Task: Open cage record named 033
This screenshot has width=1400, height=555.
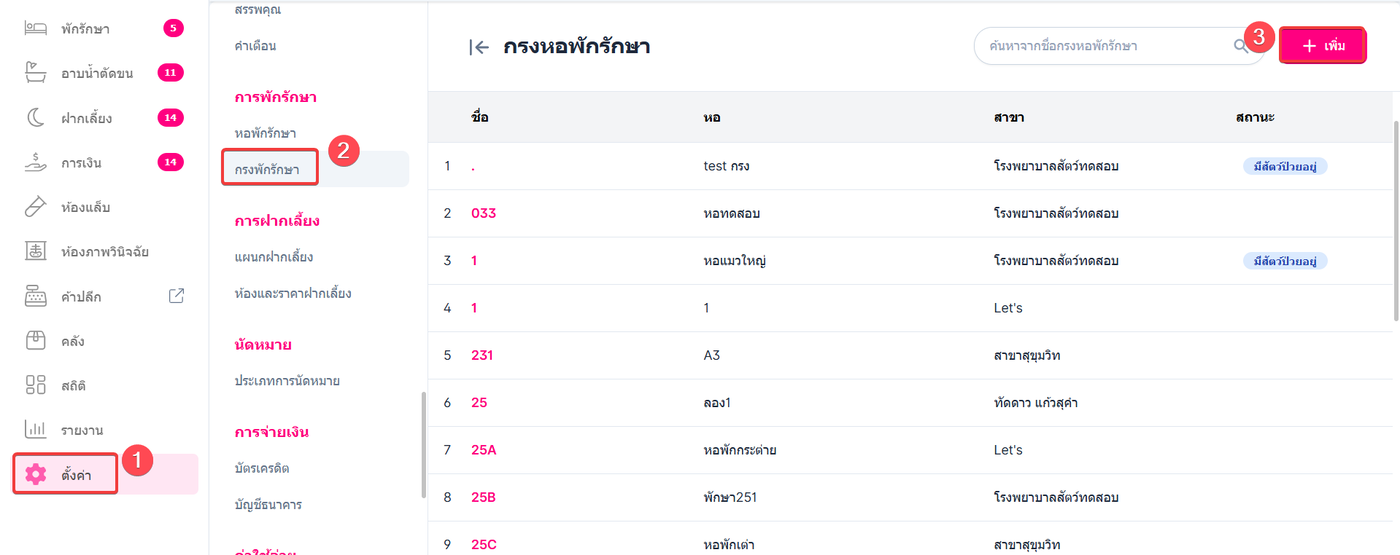Action: point(484,213)
